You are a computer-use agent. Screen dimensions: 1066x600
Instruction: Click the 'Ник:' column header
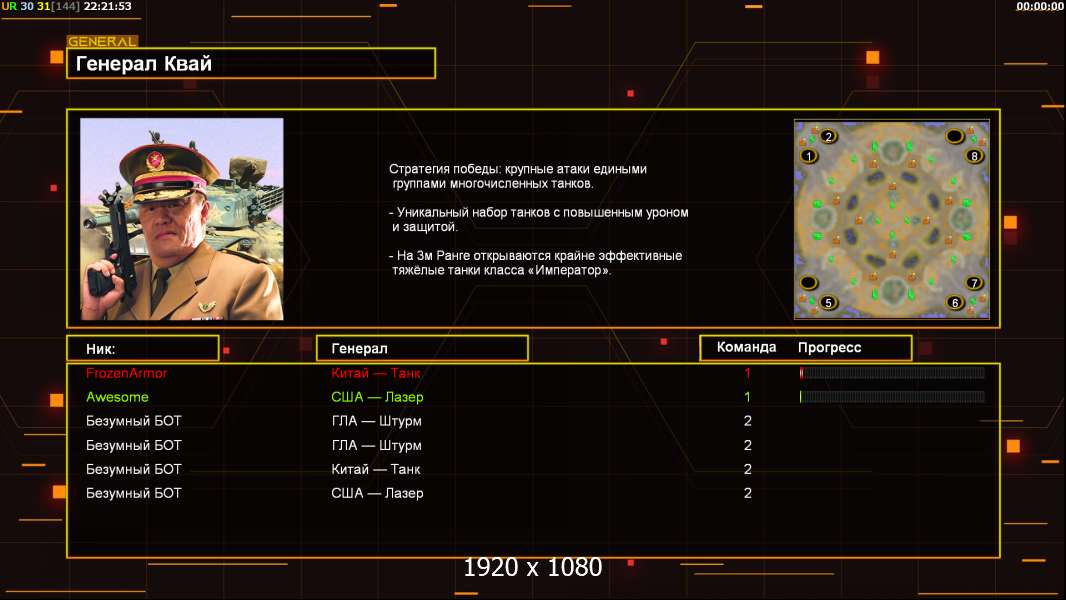pyautogui.click(x=143, y=349)
